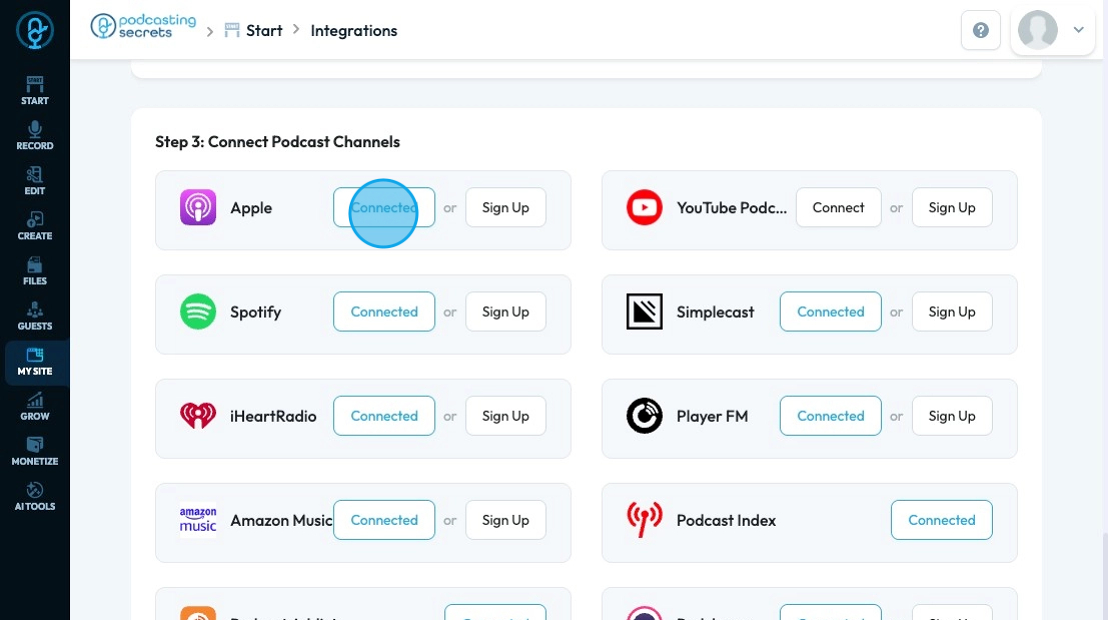This screenshot has height=620, width=1108.
Task: Click the Apple Podcasts icon
Action: tap(198, 207)
